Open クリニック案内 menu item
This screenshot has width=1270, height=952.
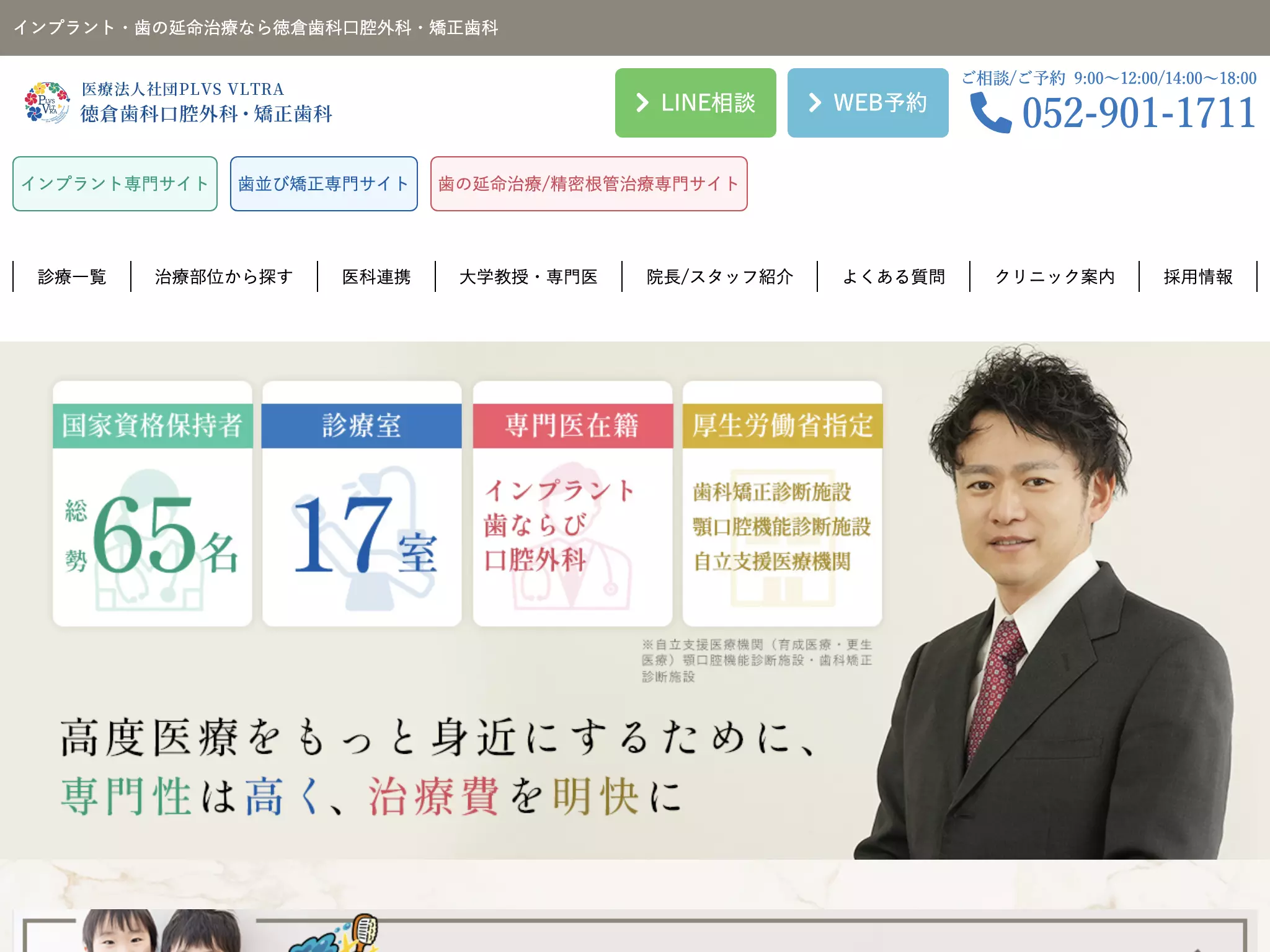(x=1054, y=276)
